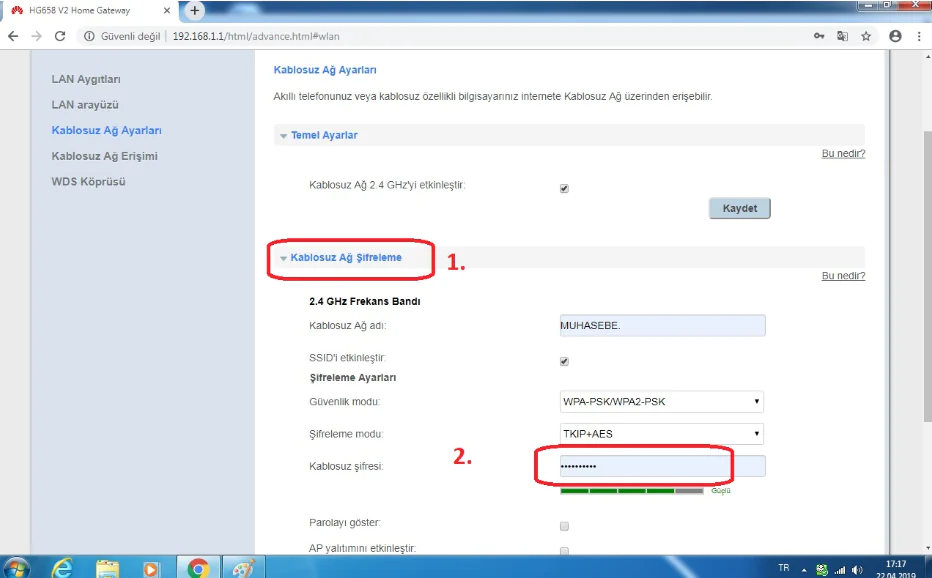Toggle AP yalıtımını etkinleştir checkbox
This screenshot has height=578, width=932.
pyautogui.click(x=564, y=551)
